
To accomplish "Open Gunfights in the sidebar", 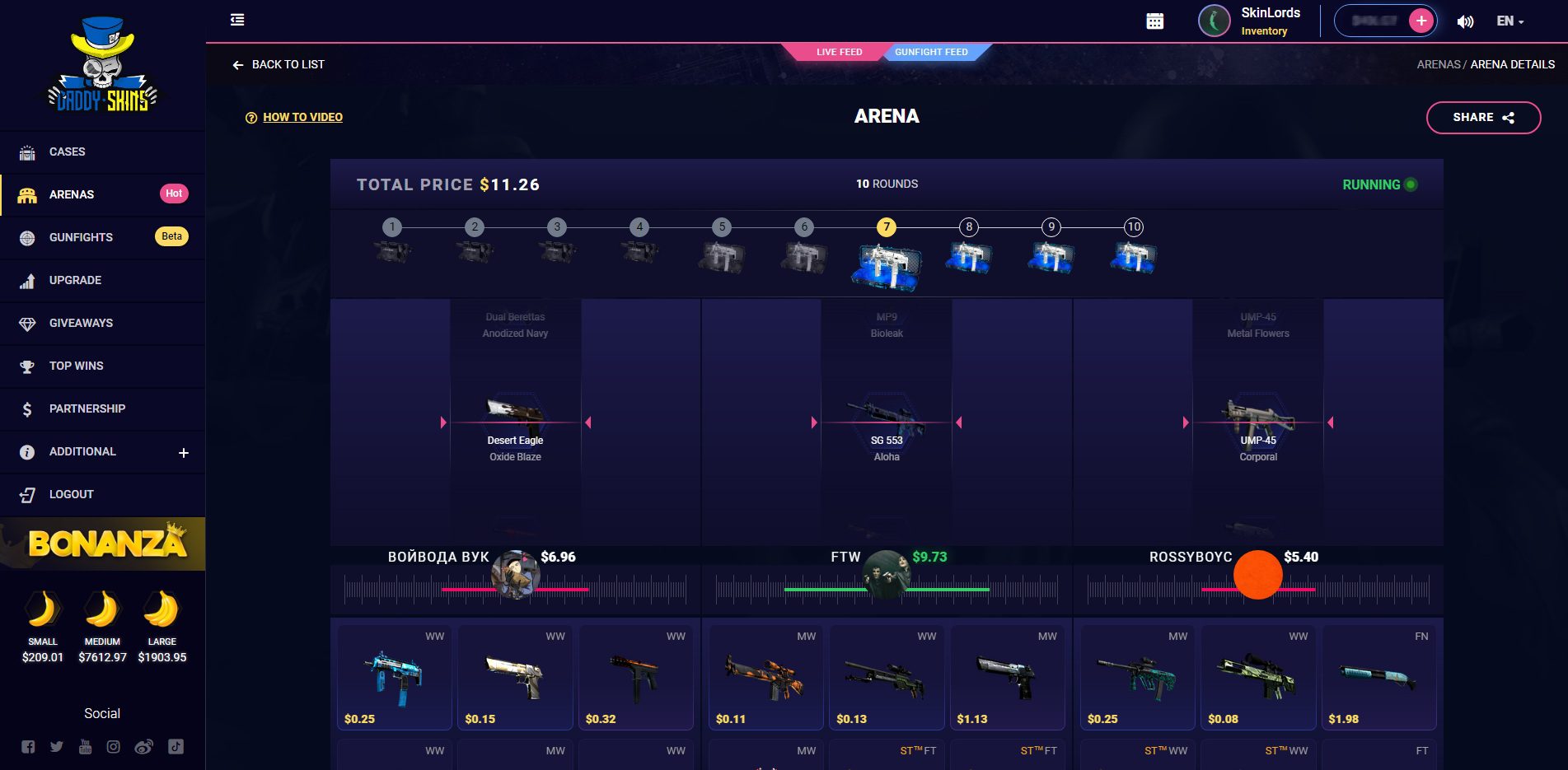I will [x=102, y=237].
